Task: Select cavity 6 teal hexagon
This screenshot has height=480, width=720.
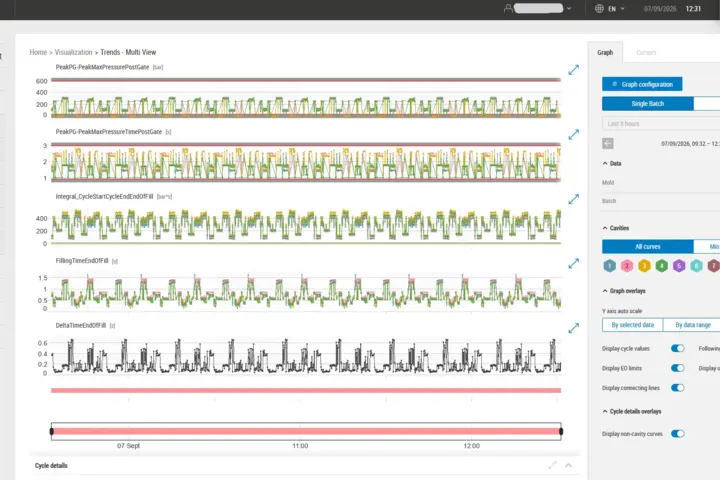Action: (697, 265)
